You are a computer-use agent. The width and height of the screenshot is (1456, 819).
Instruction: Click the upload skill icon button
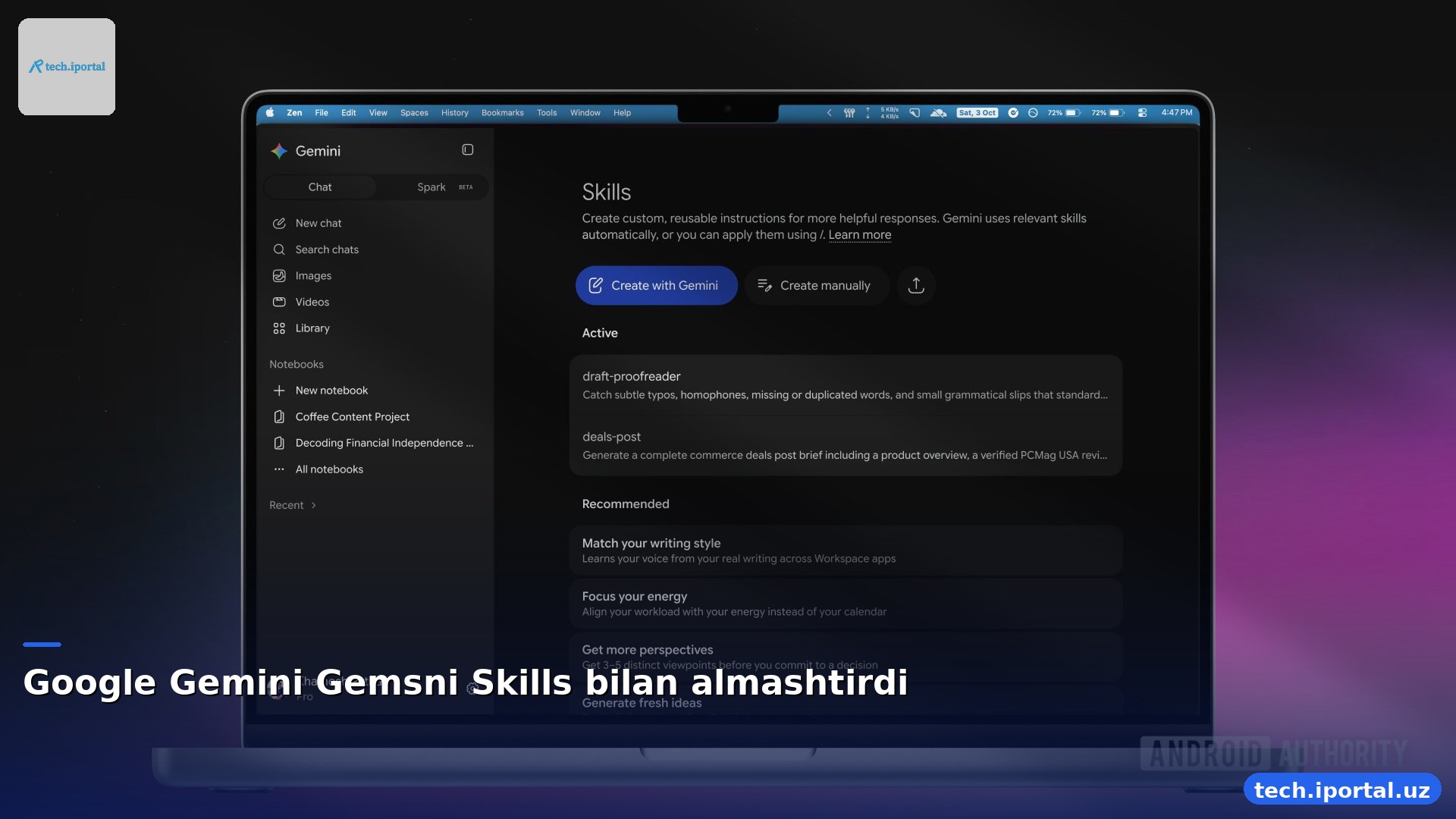[x=916, y=285]
